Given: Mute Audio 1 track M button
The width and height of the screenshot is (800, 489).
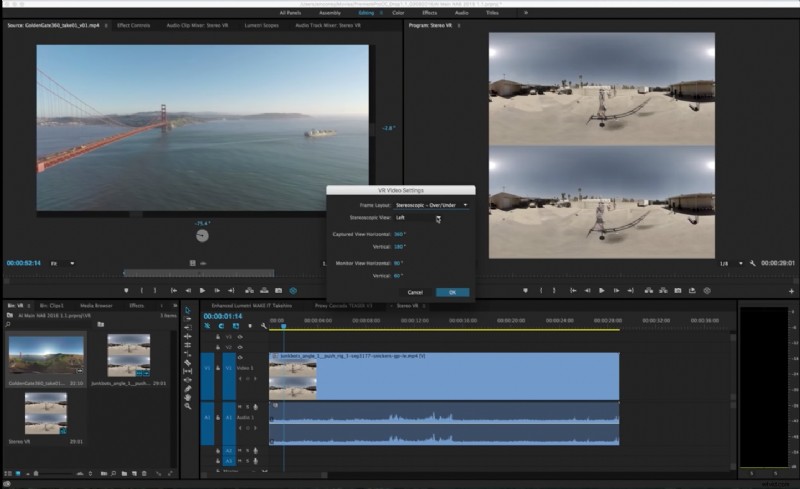Looking at the screenshot, I should point(239,407).
